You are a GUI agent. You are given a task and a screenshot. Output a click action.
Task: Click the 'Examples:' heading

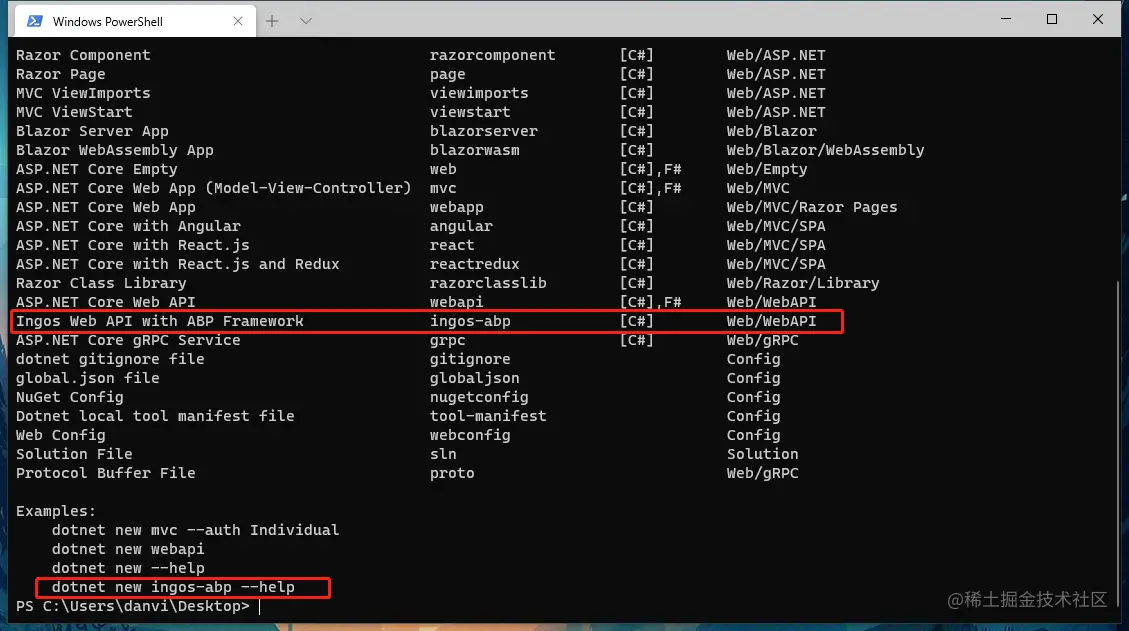tap(56, 511)
